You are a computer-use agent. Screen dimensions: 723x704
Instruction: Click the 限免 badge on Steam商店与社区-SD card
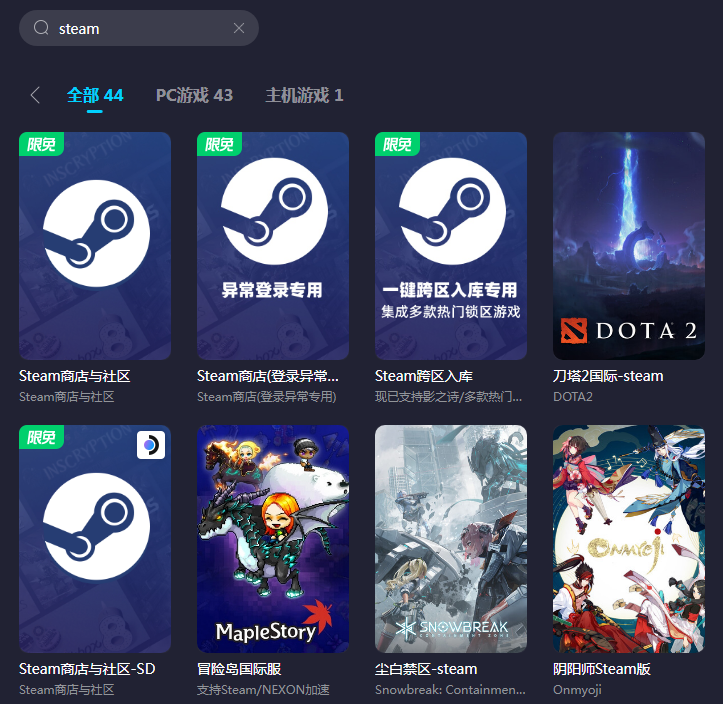click(41, 437)
